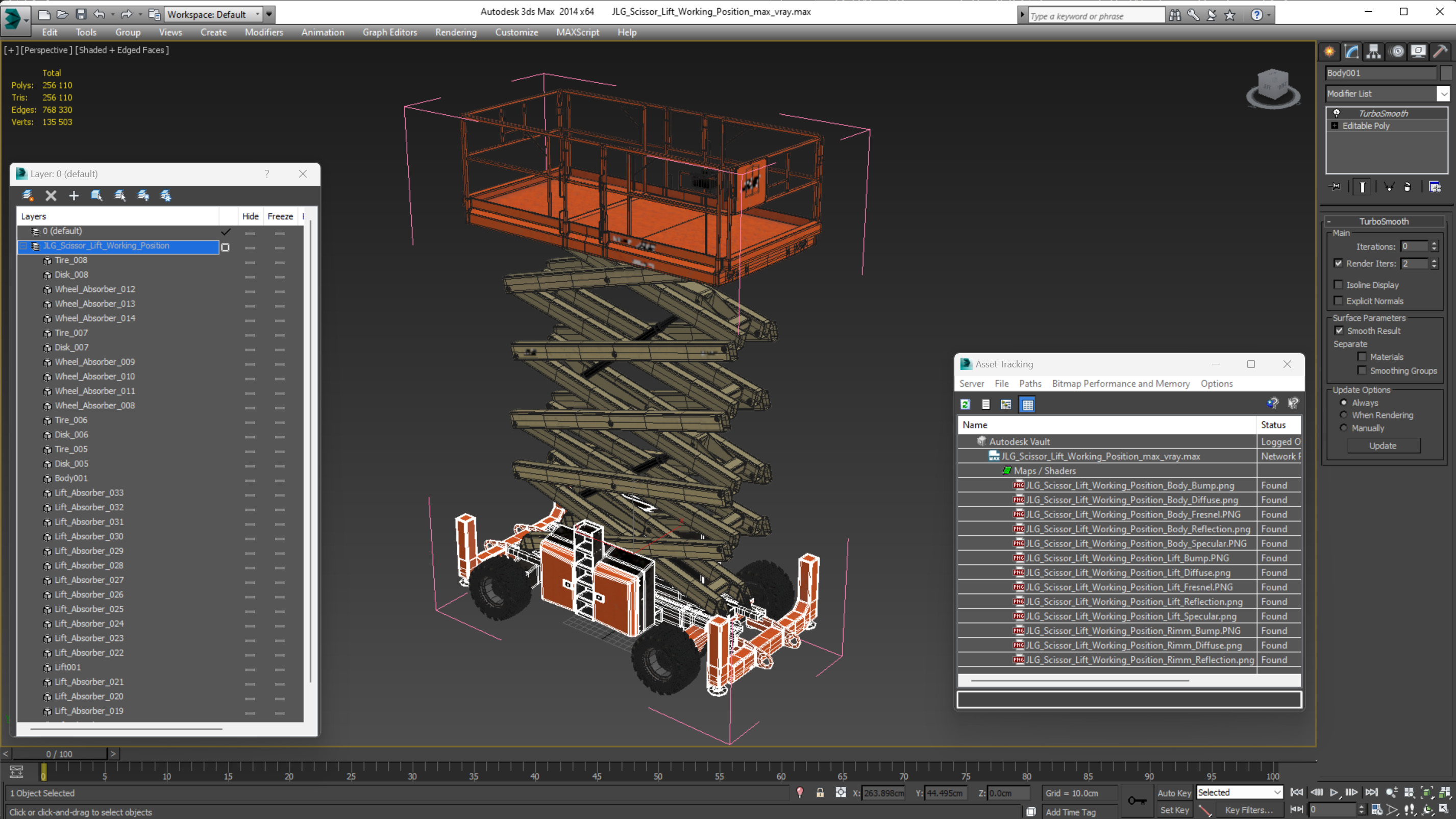The height and width of the screenshot is (819, 1456).
Task: Switch Asset Tracking to table view icon
Action: click(x=1027, y=404)
